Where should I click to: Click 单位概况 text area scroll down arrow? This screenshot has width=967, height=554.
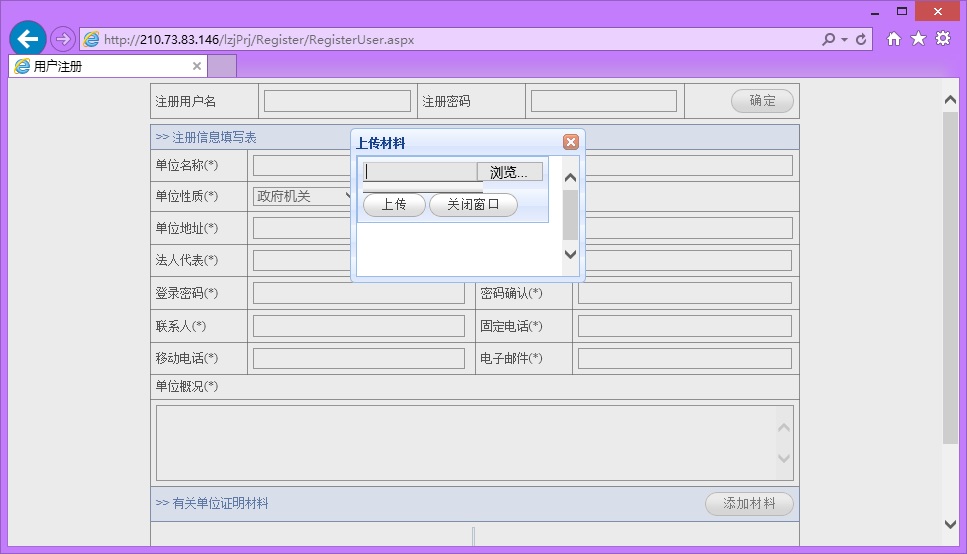coord(784,458)
